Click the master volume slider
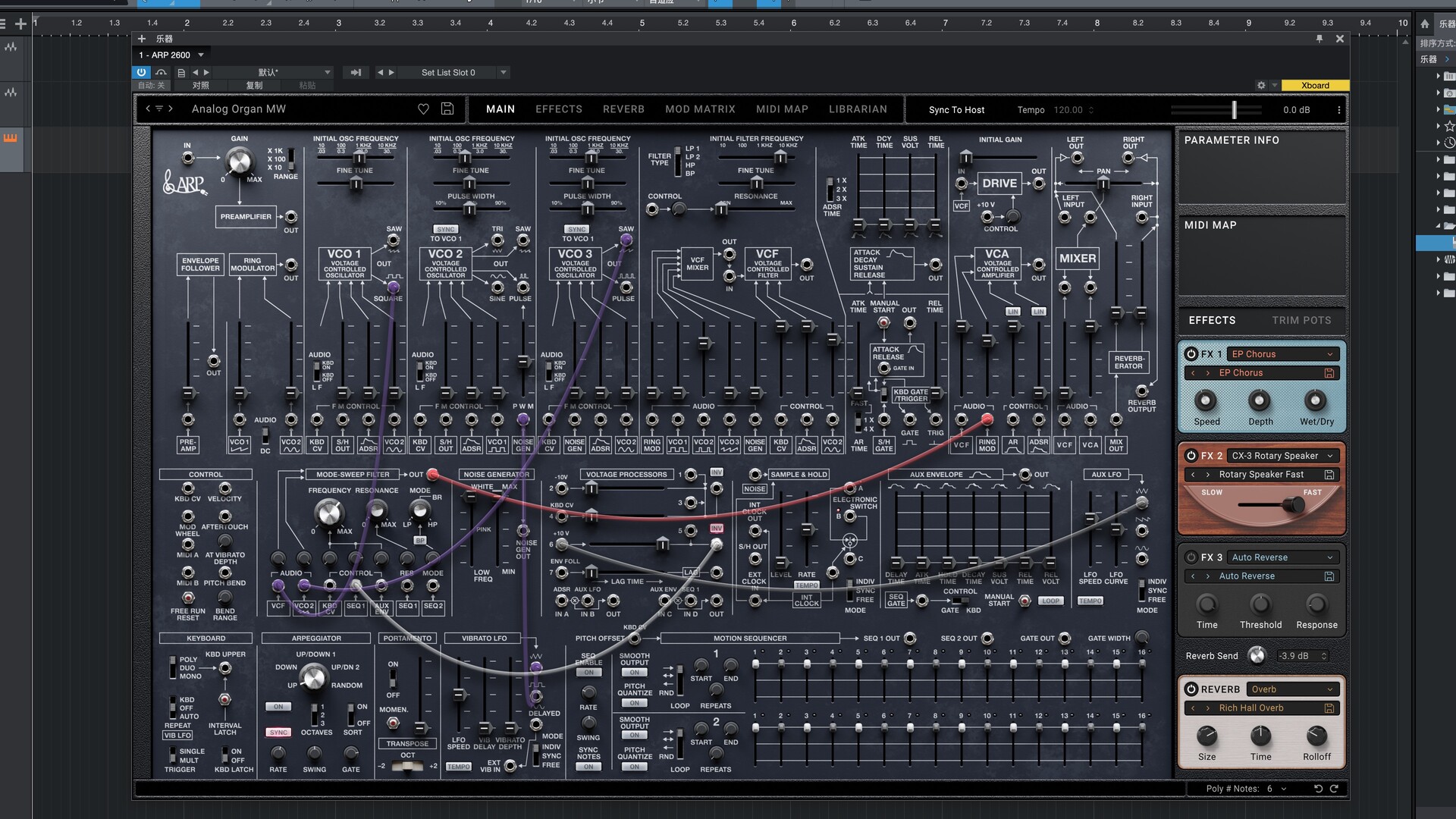 pos(1234,110)
